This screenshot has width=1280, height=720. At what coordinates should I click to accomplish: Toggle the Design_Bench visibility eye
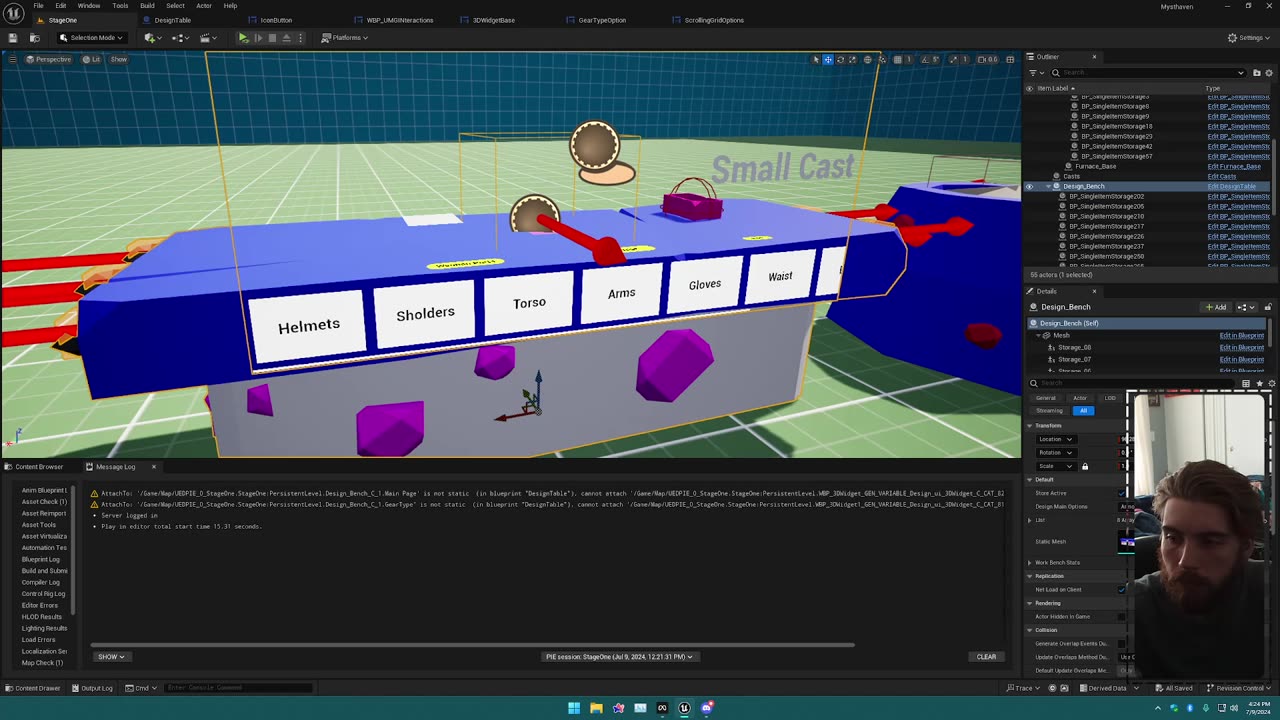(1029, 186)
